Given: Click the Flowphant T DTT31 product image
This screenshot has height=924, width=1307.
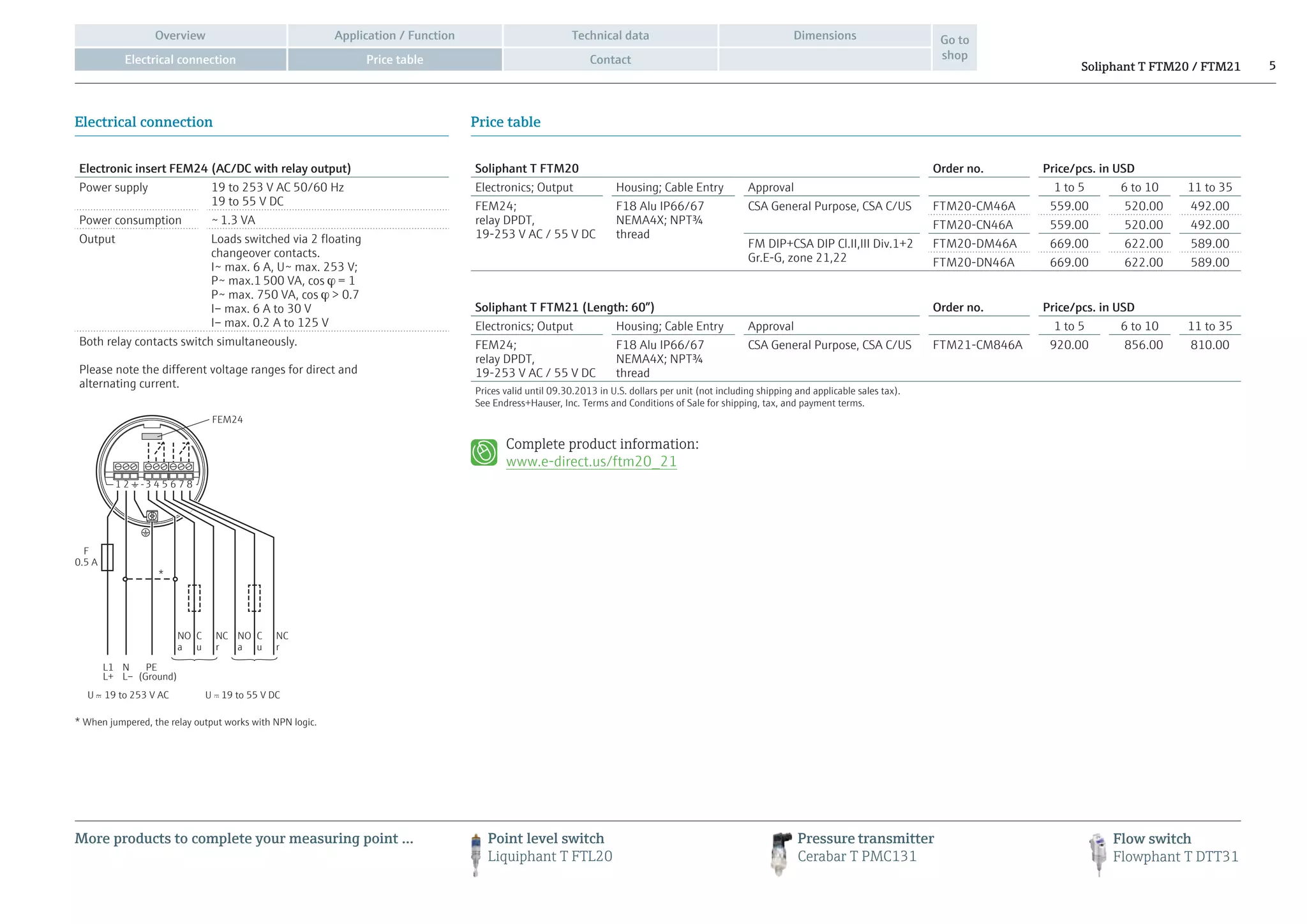Looking at the screenshot, I should 1098,854.
